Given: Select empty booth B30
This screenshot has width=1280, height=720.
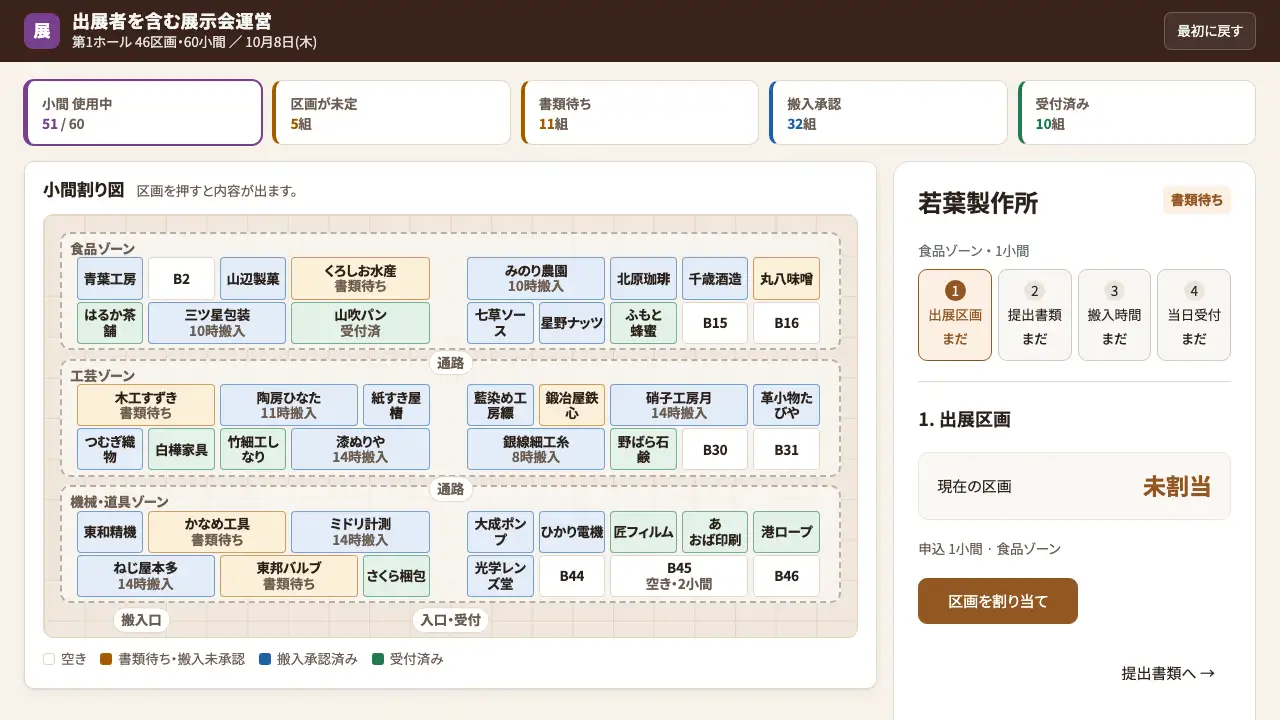Looking at the screenshot, I should click(x=715, y=449).
